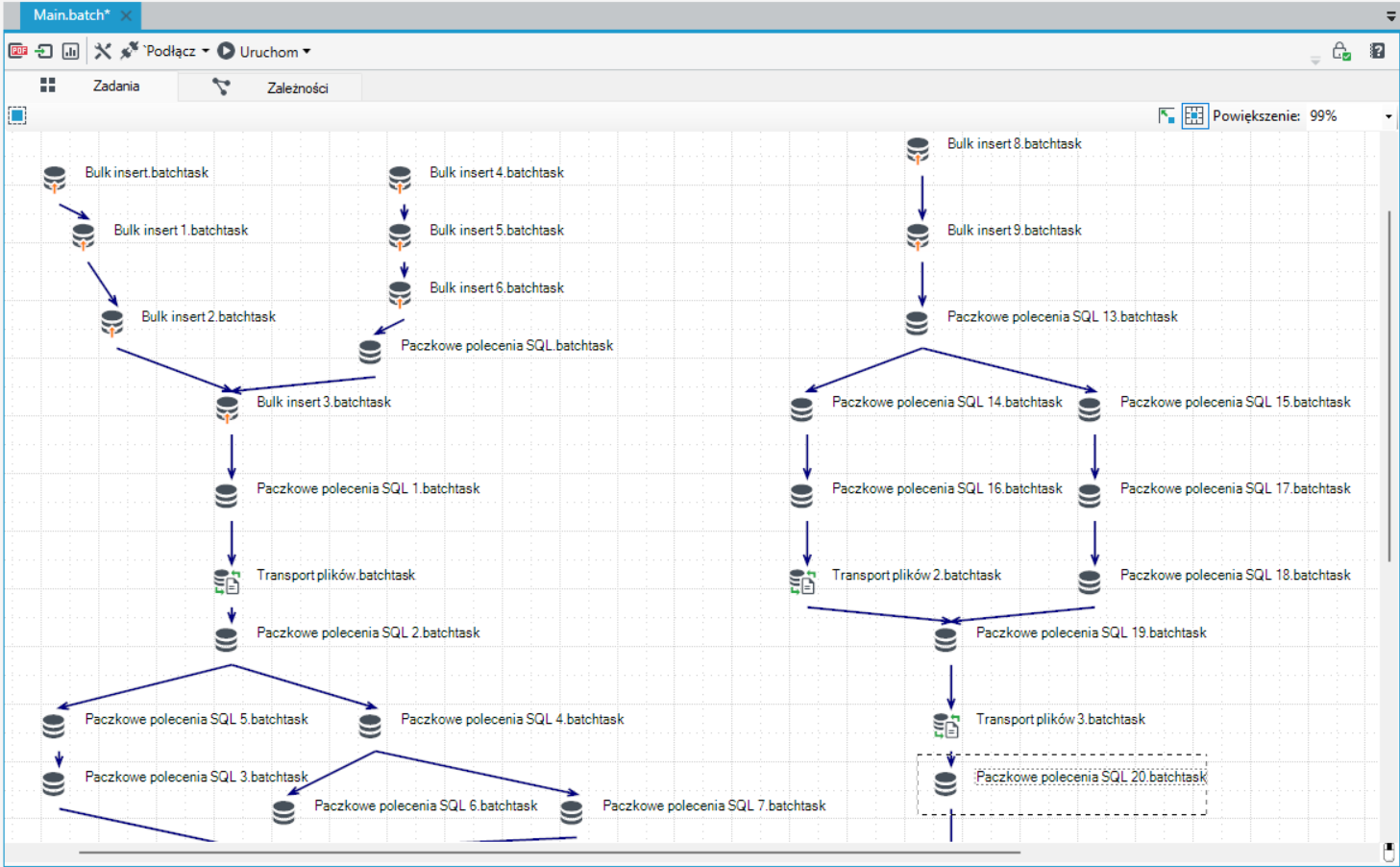Click the Paczkowe polecenia SQL 15.batchtask label
The height and width of the screenshot is (867, 1400).
pyautogui.click(x=1236, y=402)
